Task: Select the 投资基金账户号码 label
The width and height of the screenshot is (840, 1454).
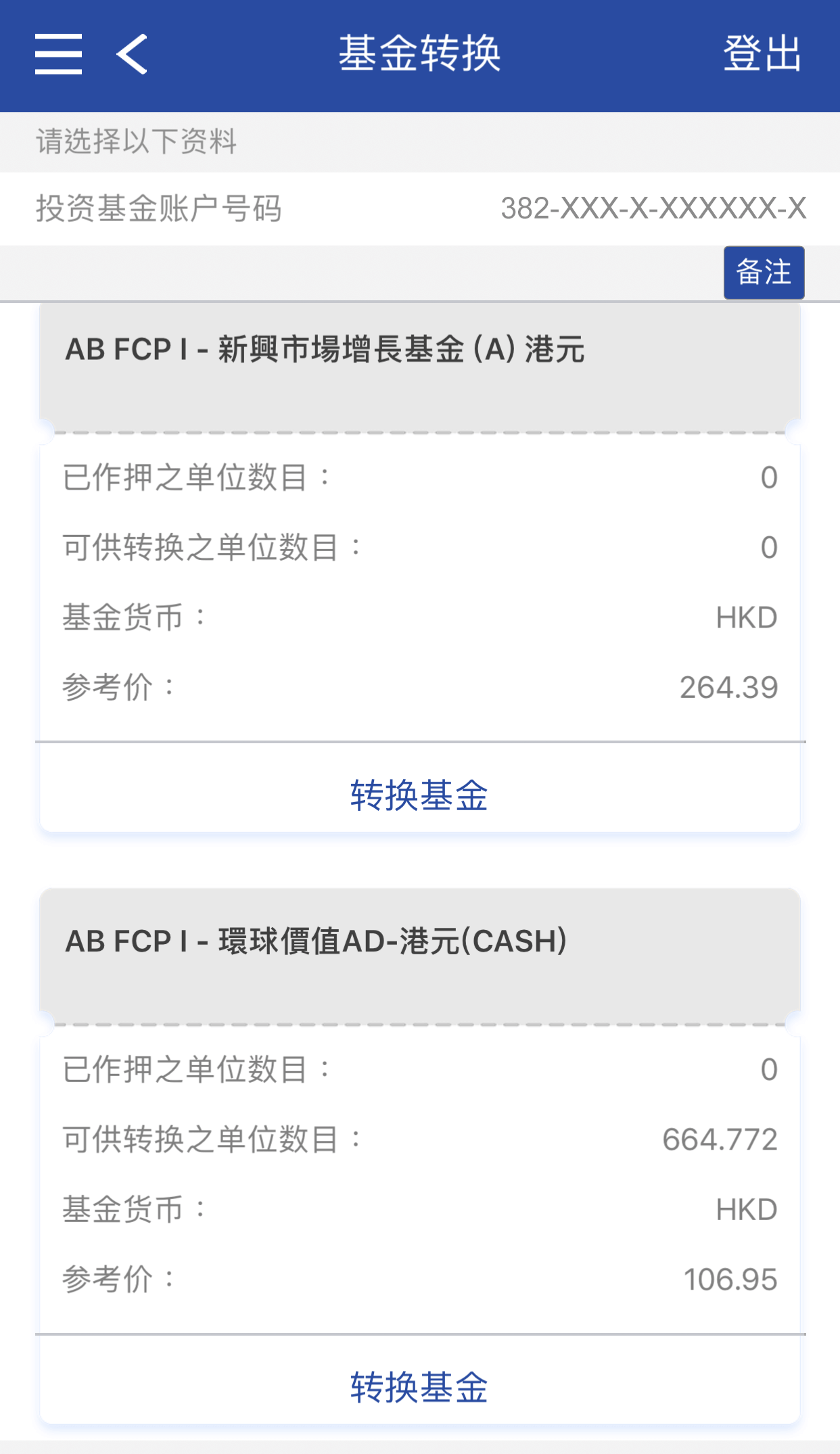Action: click(x=158, y=208)
